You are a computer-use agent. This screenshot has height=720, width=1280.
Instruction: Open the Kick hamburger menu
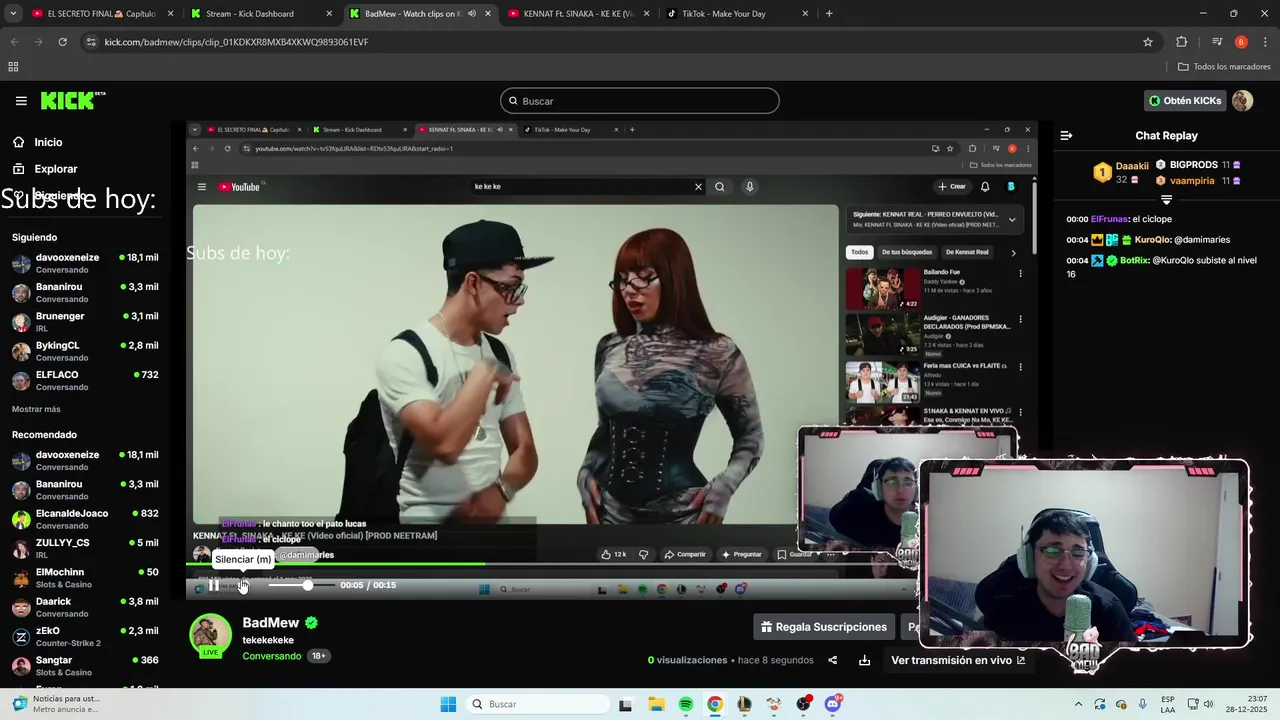21,101
